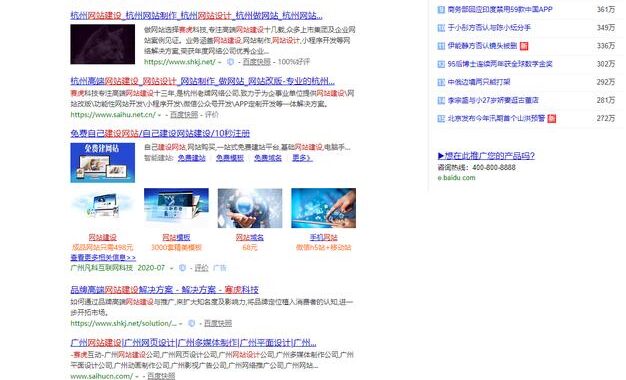Open 百度快照 for the shkj.net result
The height and width of the screenshot is (380, 626).
[x=257, y=62]
